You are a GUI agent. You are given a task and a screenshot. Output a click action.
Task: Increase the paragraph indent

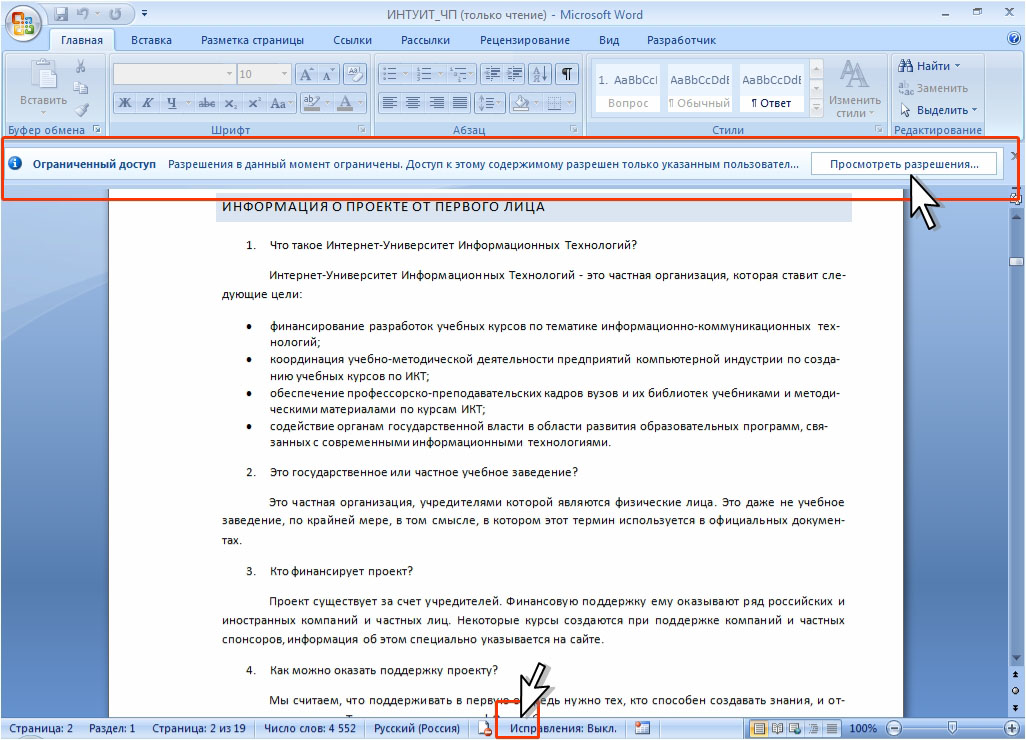click(514, 74)
